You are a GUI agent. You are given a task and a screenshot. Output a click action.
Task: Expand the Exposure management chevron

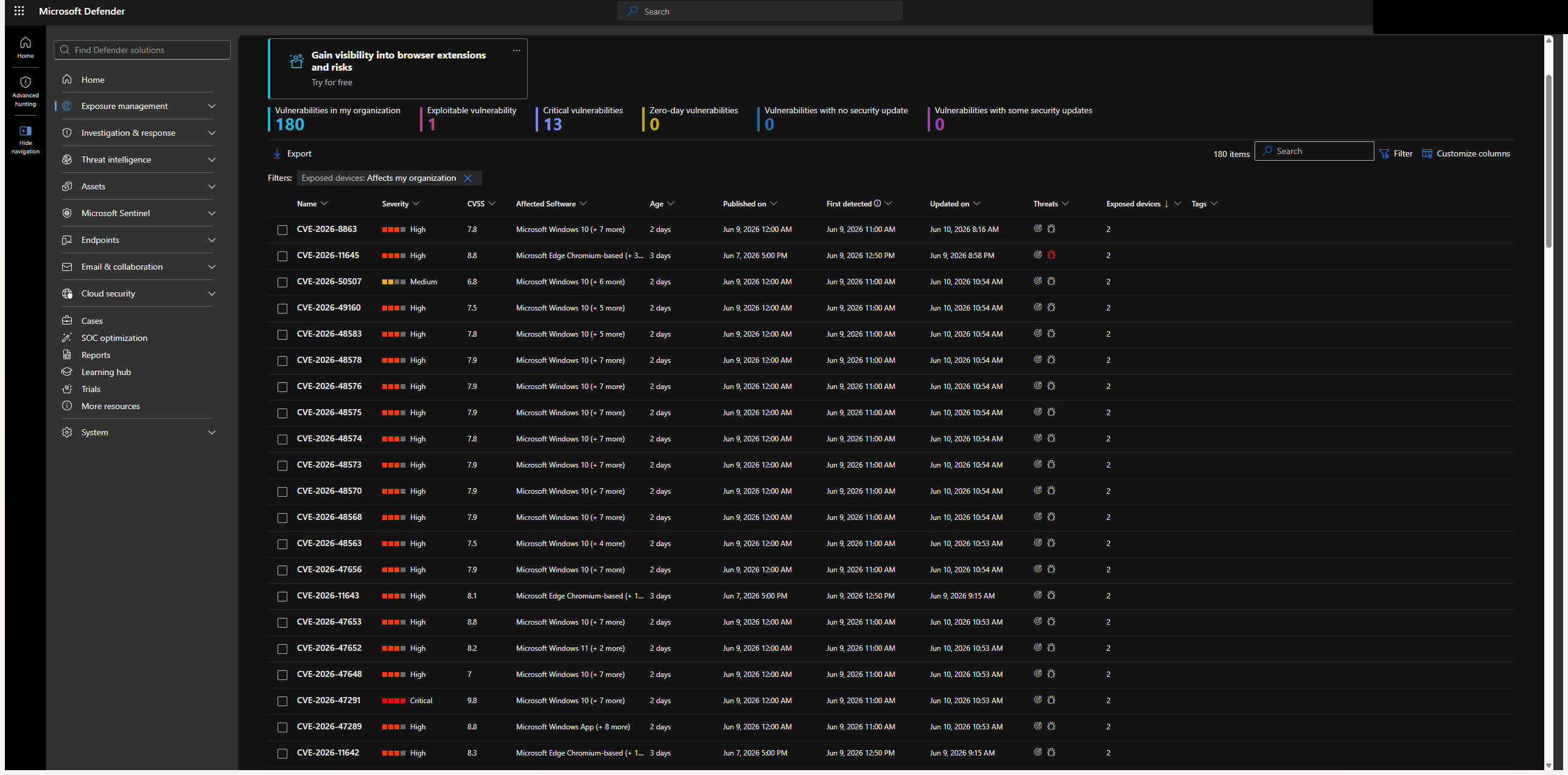click(x=212, y=106)
